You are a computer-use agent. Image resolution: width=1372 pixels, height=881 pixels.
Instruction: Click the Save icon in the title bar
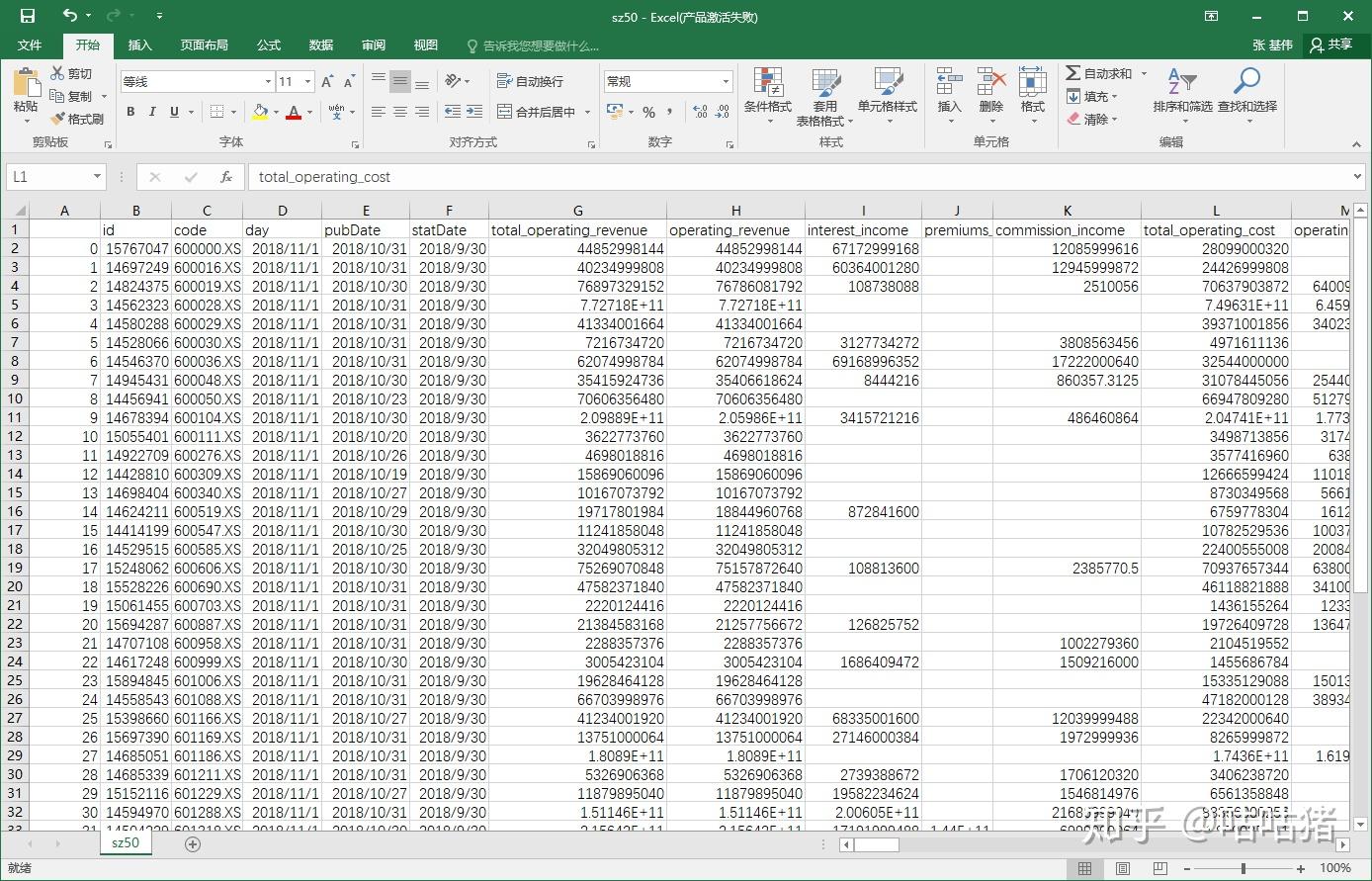(x=27, y=16)
